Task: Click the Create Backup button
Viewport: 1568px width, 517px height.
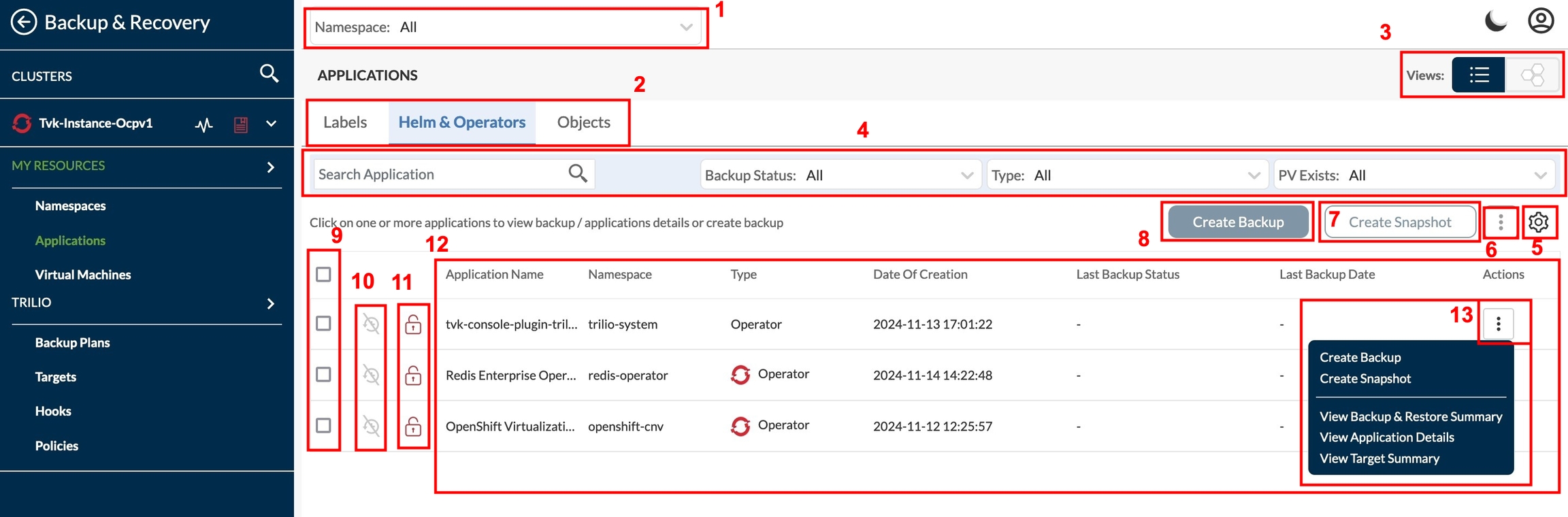Action: click(1237, 222)
